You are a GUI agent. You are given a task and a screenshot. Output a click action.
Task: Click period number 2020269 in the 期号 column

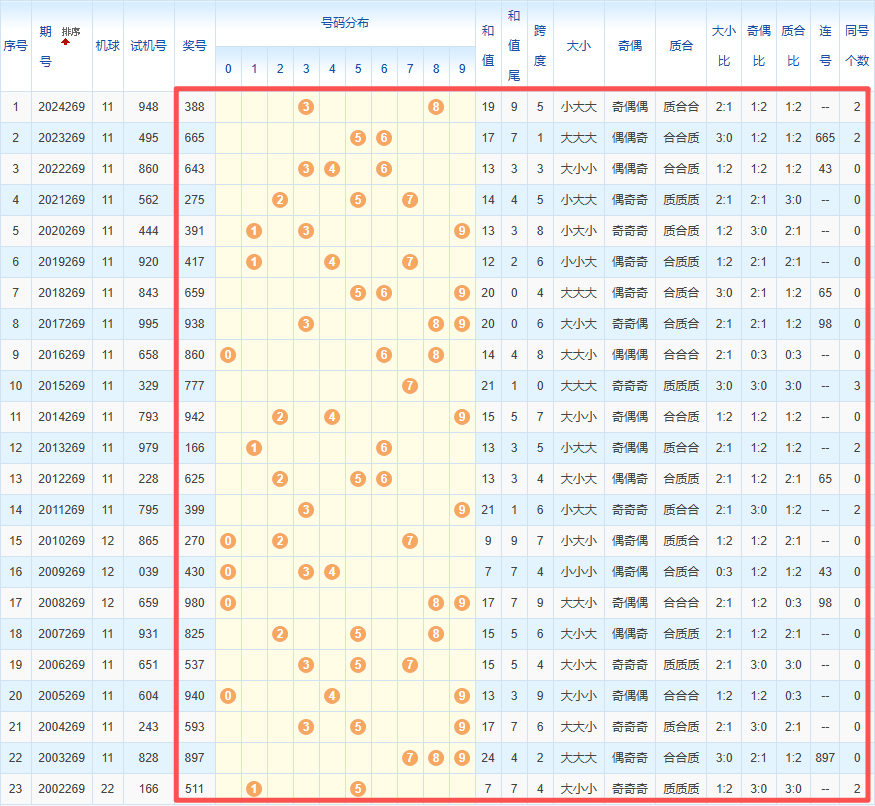(x=63, y=231)
